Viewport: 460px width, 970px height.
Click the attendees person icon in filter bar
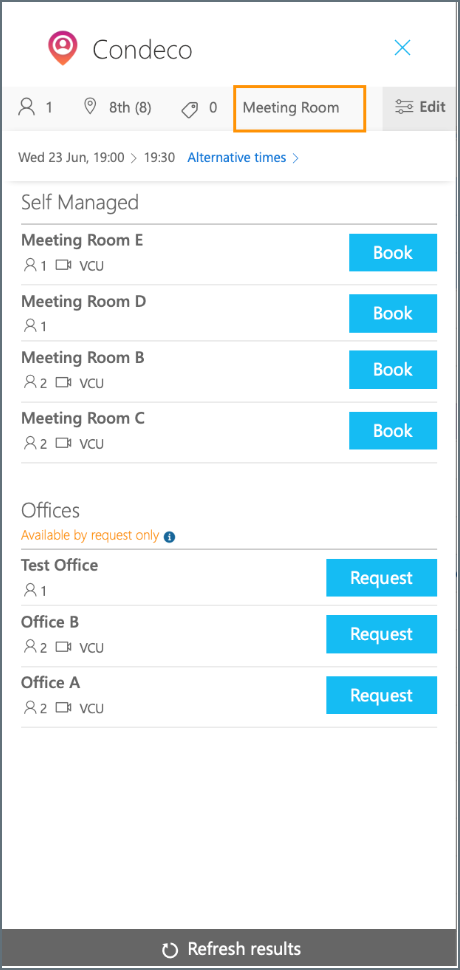click(27, 108)
